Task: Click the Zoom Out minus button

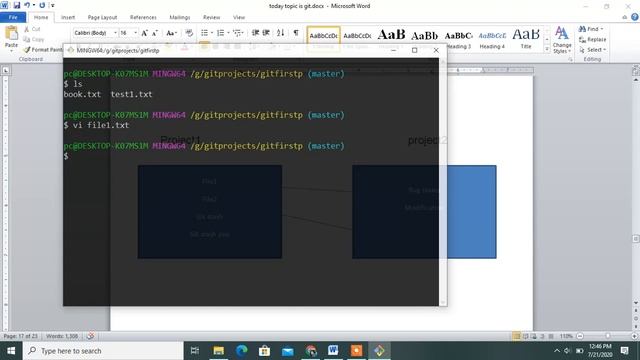Action: pyautogui.click(x=580, y=336)
